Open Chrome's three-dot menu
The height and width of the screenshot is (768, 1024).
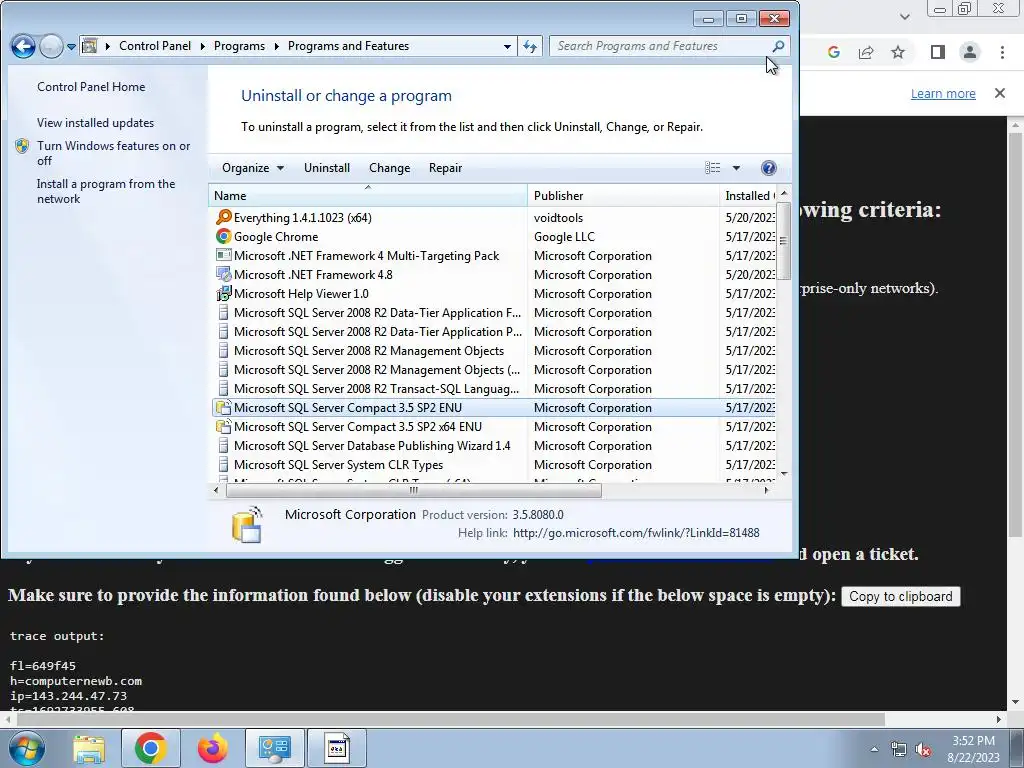[x=1002, y=52]
